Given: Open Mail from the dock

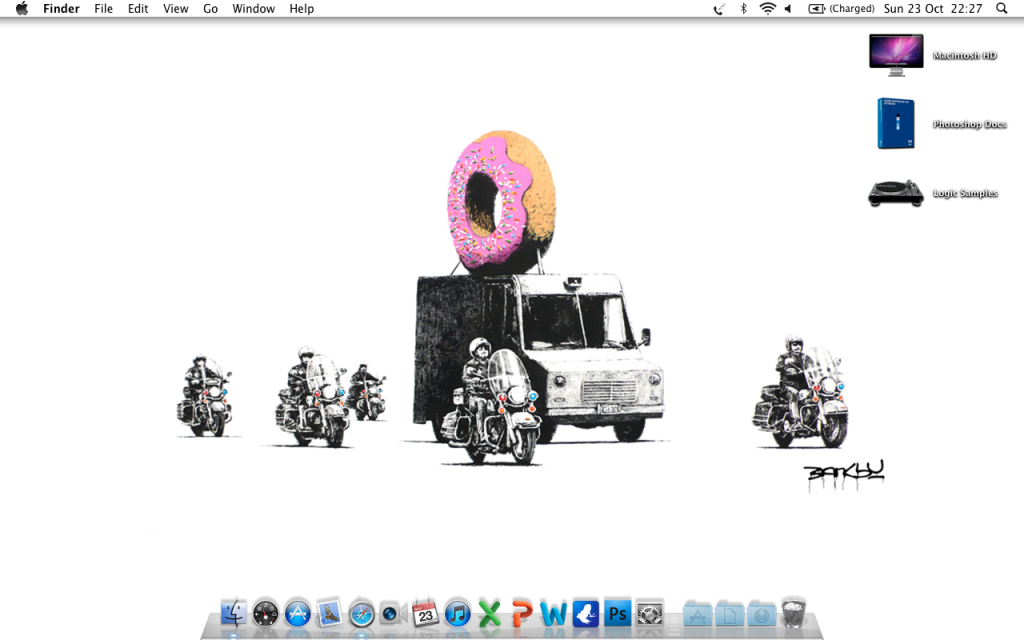Looking at the screenshot, I should pyautogui.click(x=329, y=614).
